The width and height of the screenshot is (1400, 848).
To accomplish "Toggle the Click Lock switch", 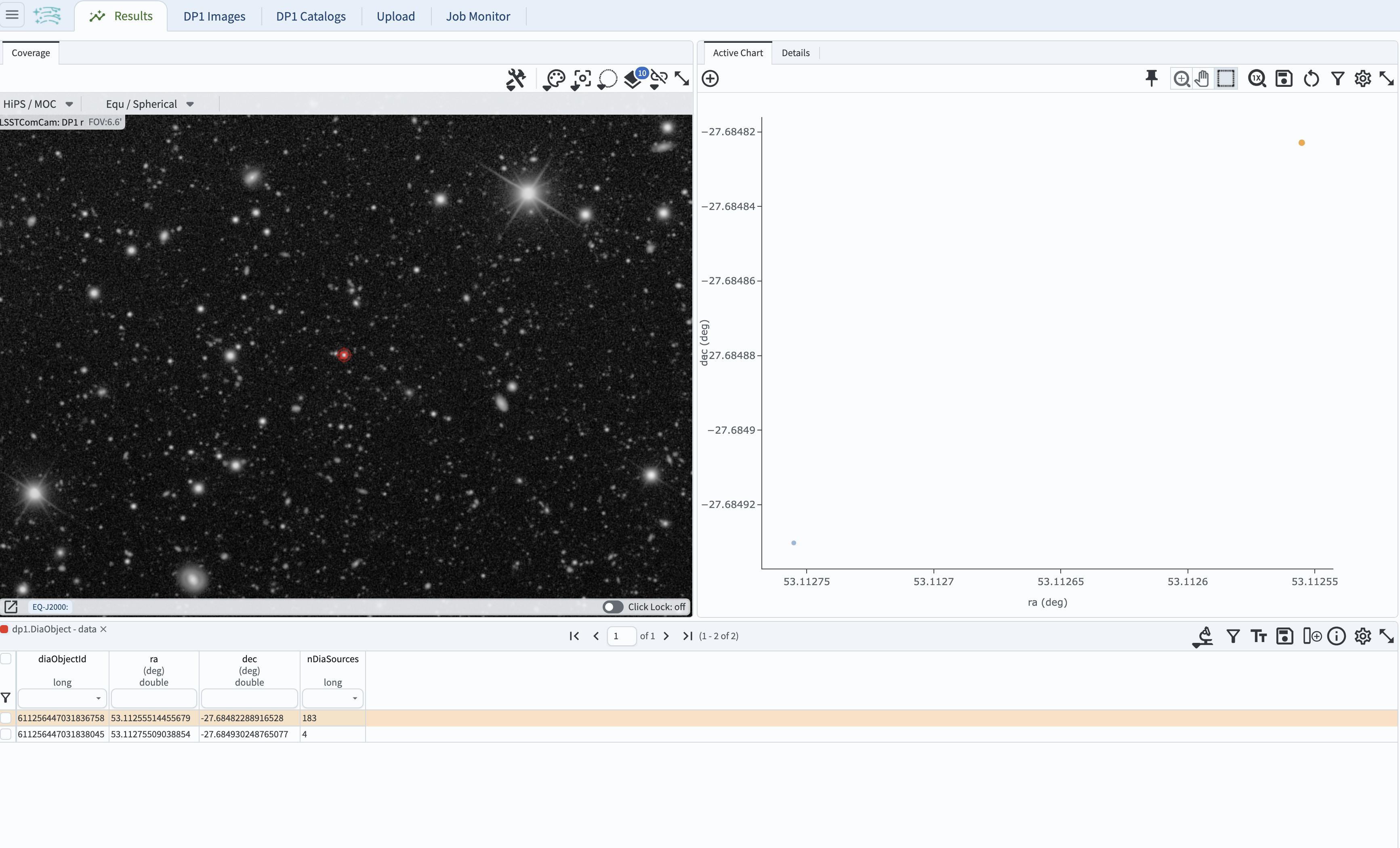I will pos(612,607).
